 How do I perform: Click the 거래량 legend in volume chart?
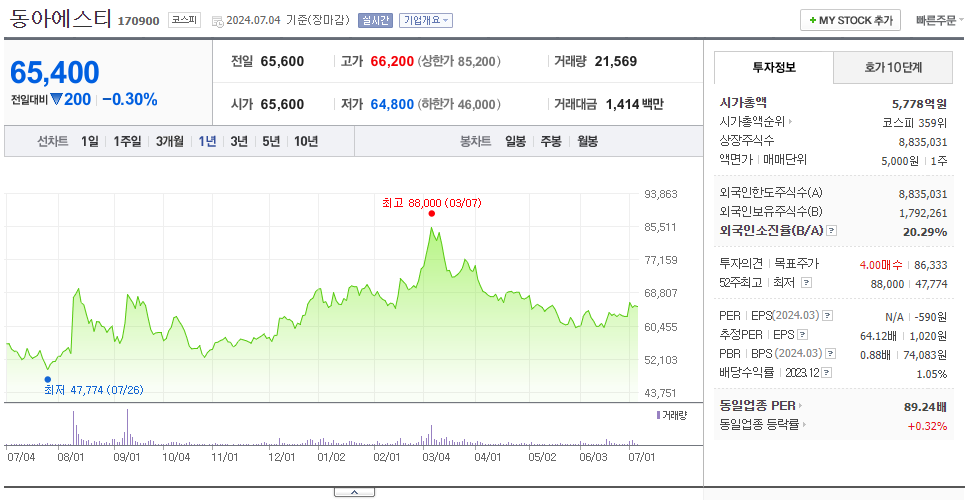671,415
